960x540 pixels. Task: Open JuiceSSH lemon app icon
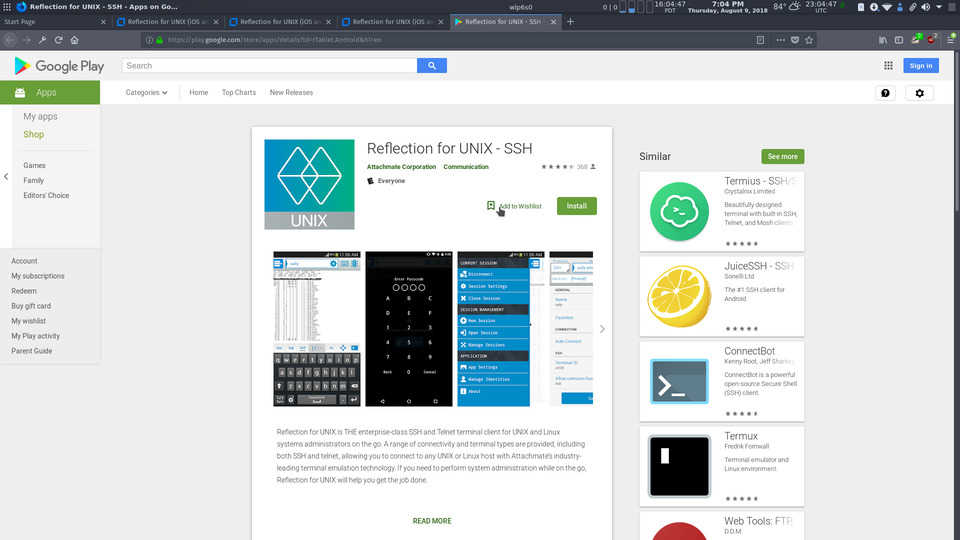point(679,296)
